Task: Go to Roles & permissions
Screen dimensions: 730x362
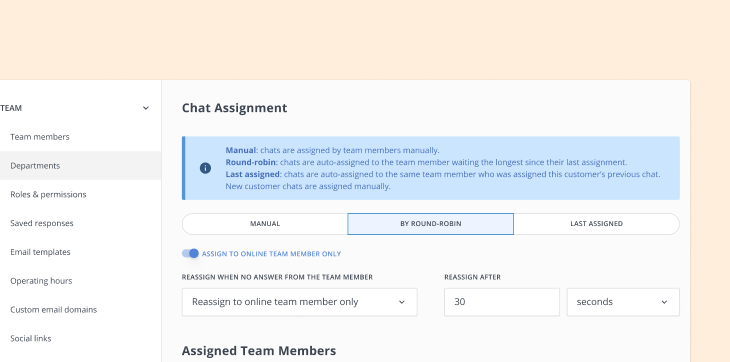Action: 48,194
